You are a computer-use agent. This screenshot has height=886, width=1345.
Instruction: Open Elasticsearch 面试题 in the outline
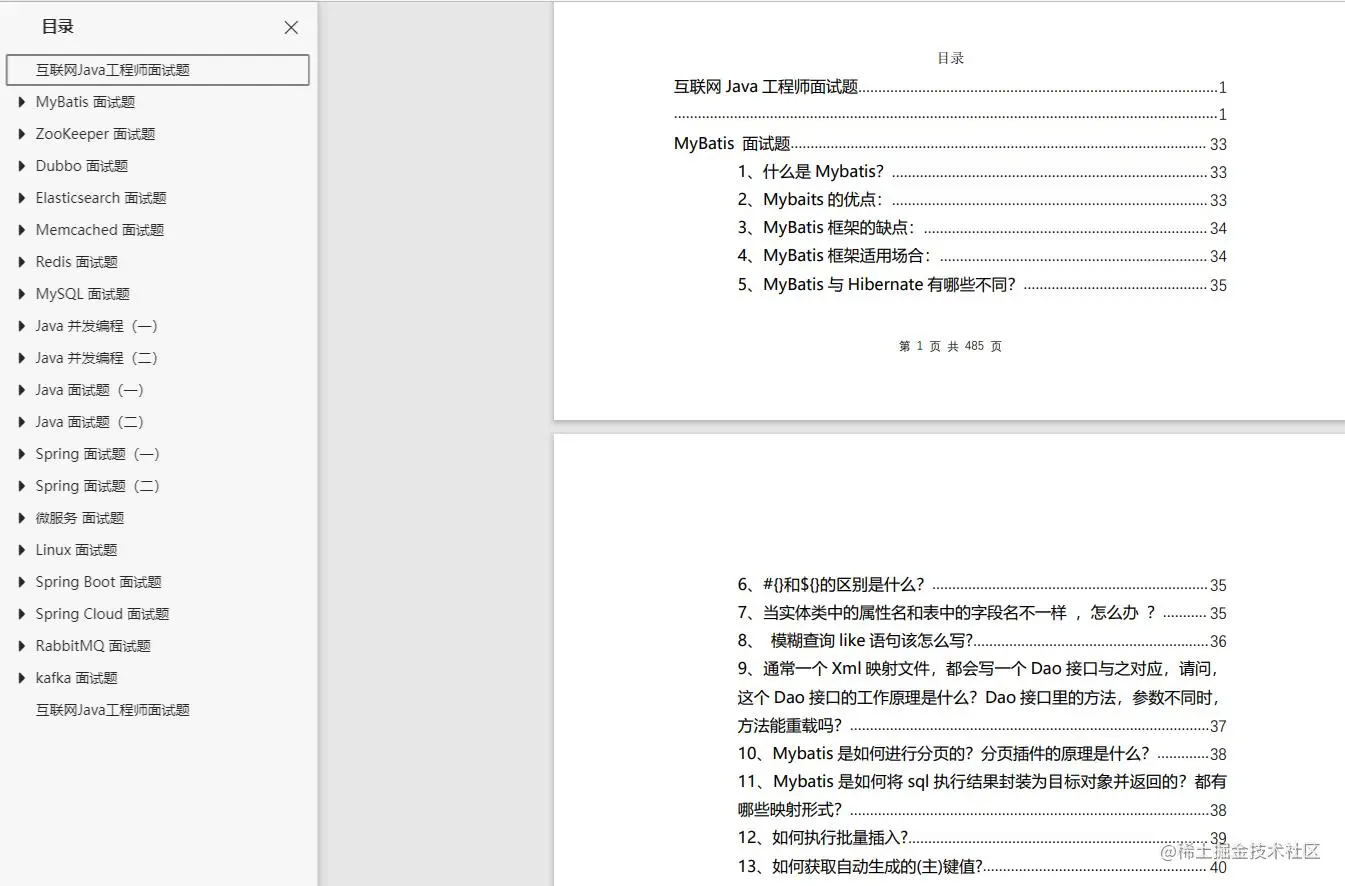pos(101,198)
